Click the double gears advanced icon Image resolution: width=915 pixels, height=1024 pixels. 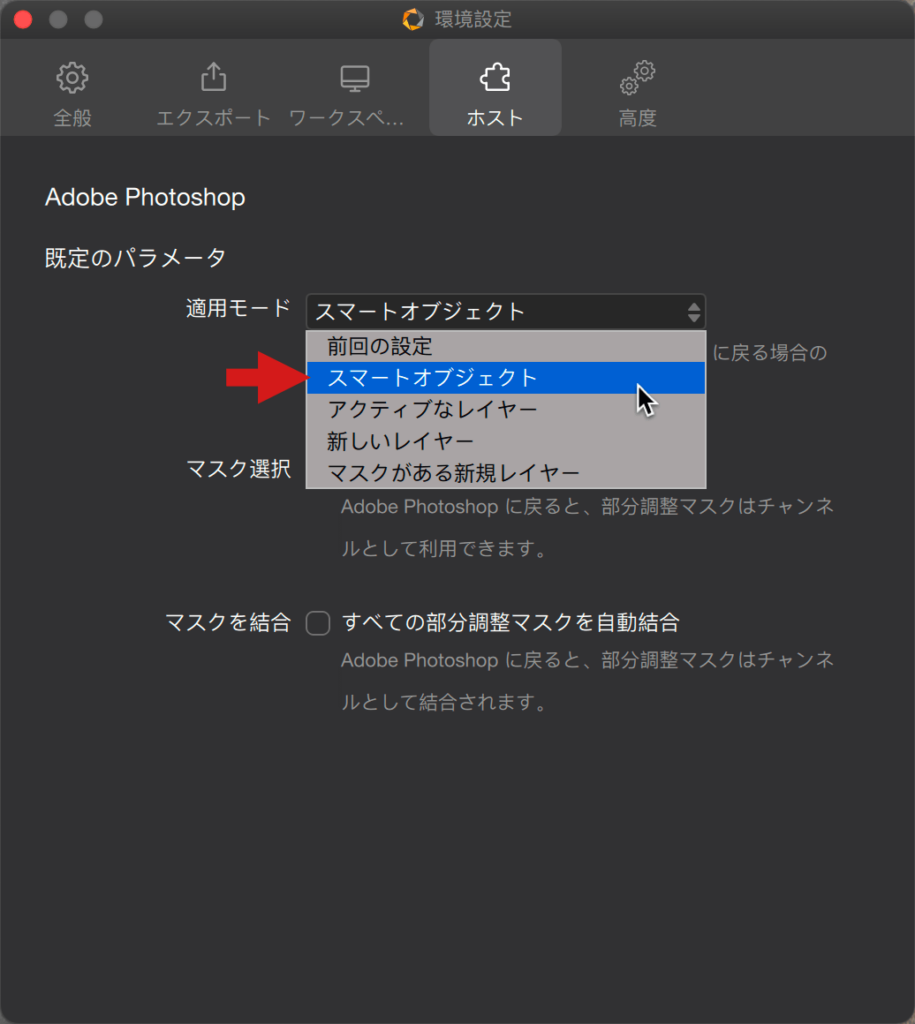637,78
